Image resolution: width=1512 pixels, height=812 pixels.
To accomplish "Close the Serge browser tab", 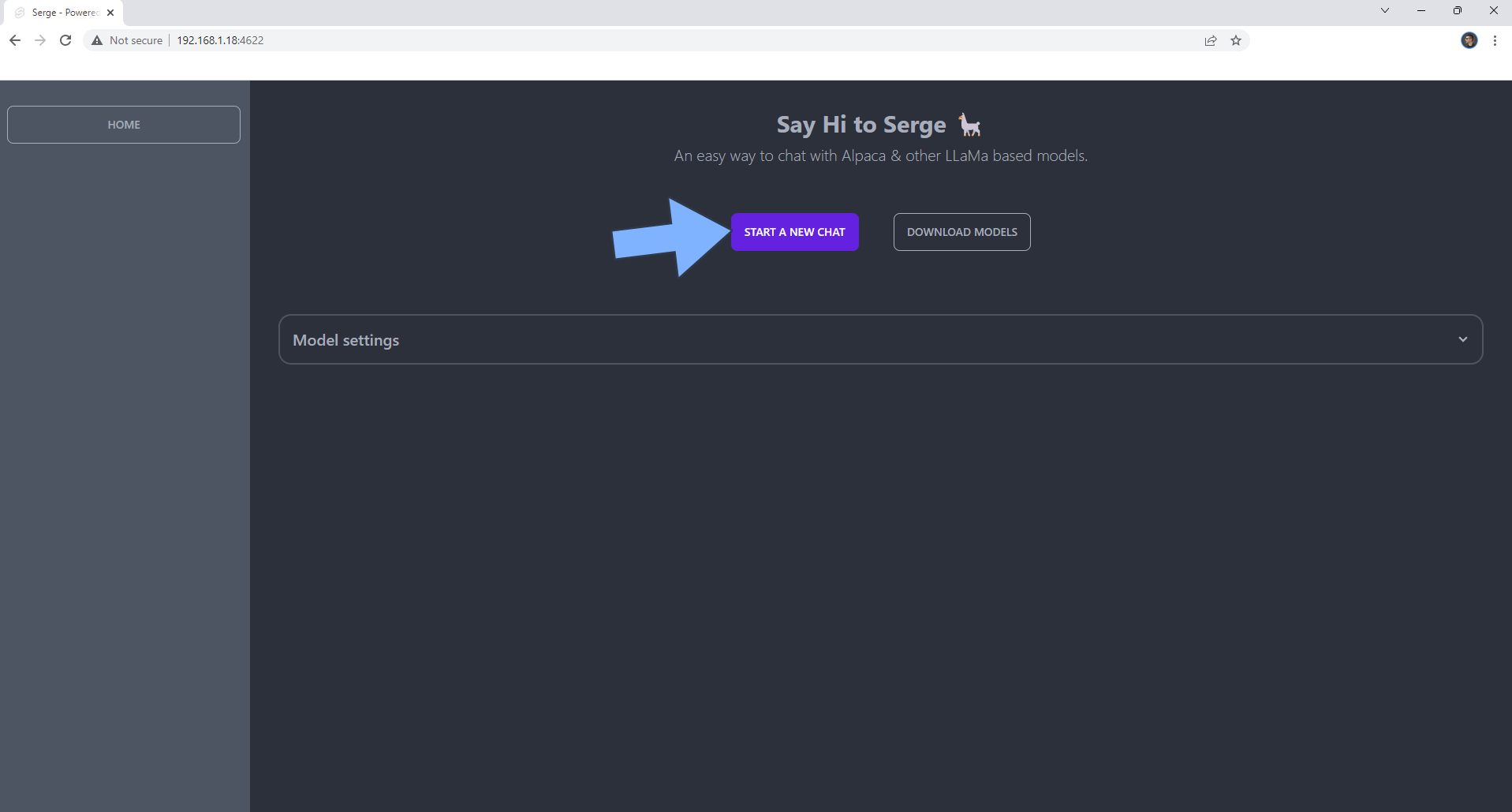I will pyautogui.click(x=110, y=13).
